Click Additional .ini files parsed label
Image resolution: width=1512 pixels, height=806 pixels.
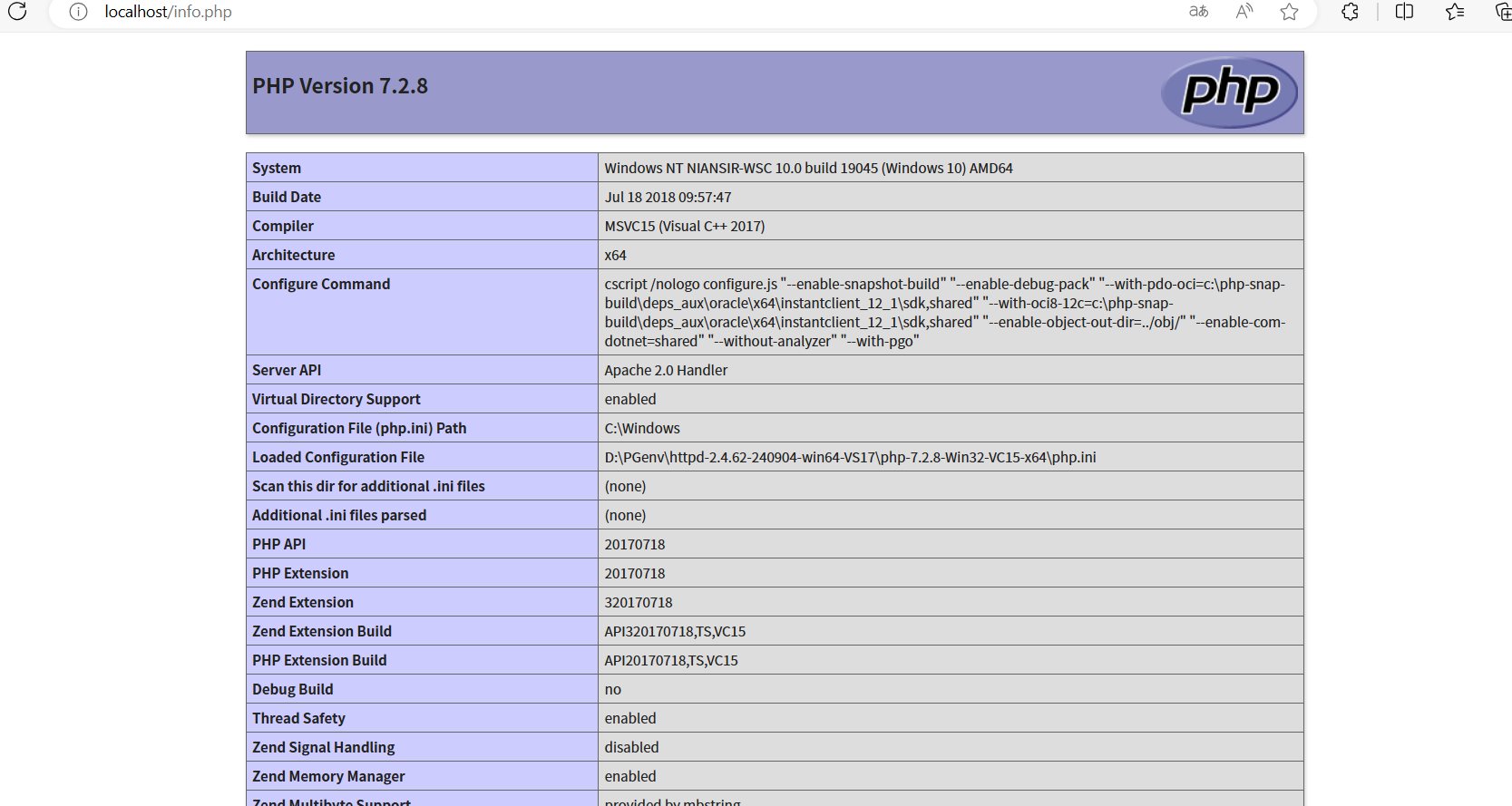click(x=339, y=515)
